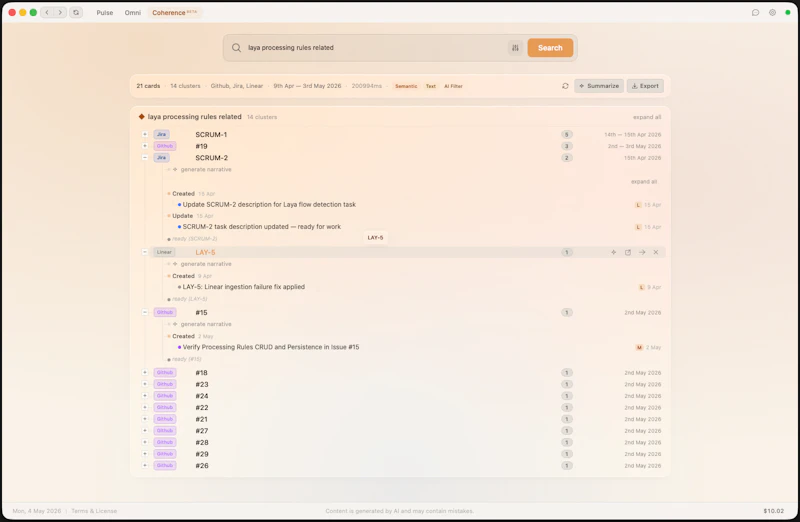
Task: Expand the #26 cluster
Action: click(145, 465)
